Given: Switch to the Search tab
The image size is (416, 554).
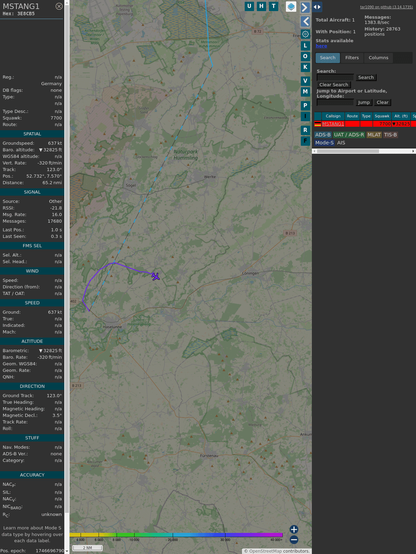Looking at the screenshot, I should pyautogui.click(x=328, y=58).
